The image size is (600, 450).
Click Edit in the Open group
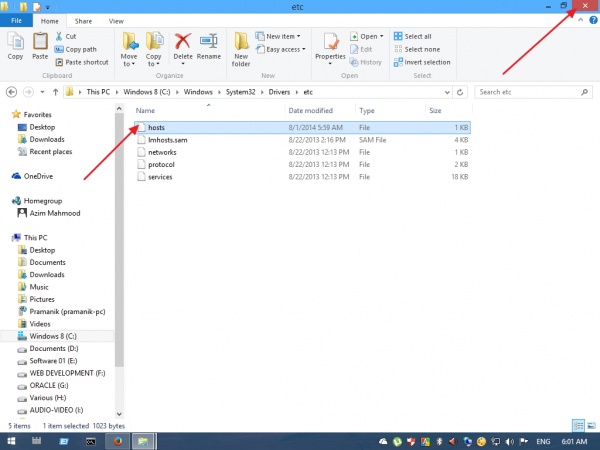(361, 49)
